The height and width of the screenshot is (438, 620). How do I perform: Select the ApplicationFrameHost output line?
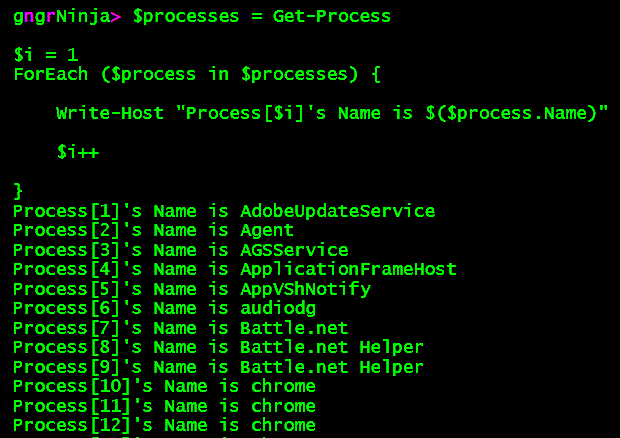pyautogui.click(x=234, y=269)
